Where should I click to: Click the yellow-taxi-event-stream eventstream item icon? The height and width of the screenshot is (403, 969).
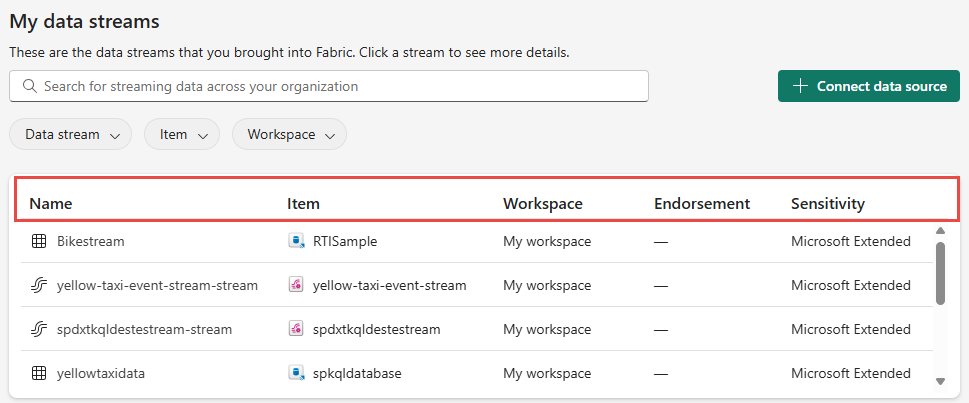coord(296,285)
